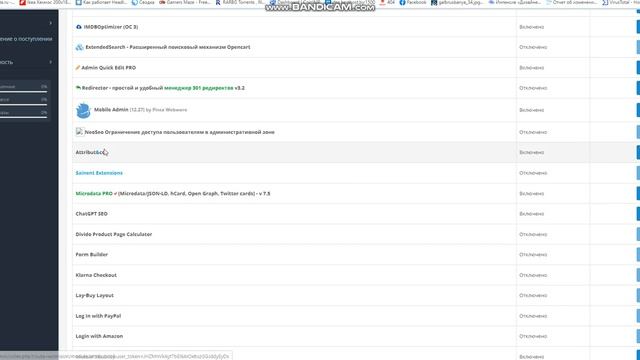Screen dimensions: 640x360
Task: Open the Сводка bookmark
Action: point(143,2)
